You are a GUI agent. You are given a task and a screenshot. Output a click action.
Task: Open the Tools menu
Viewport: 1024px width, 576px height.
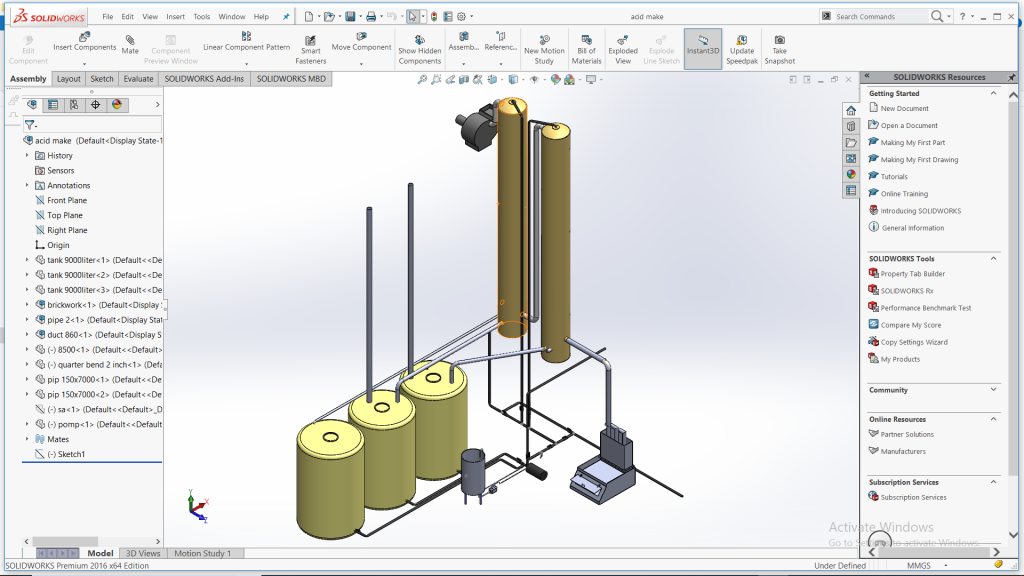click(x=201, y=17)
